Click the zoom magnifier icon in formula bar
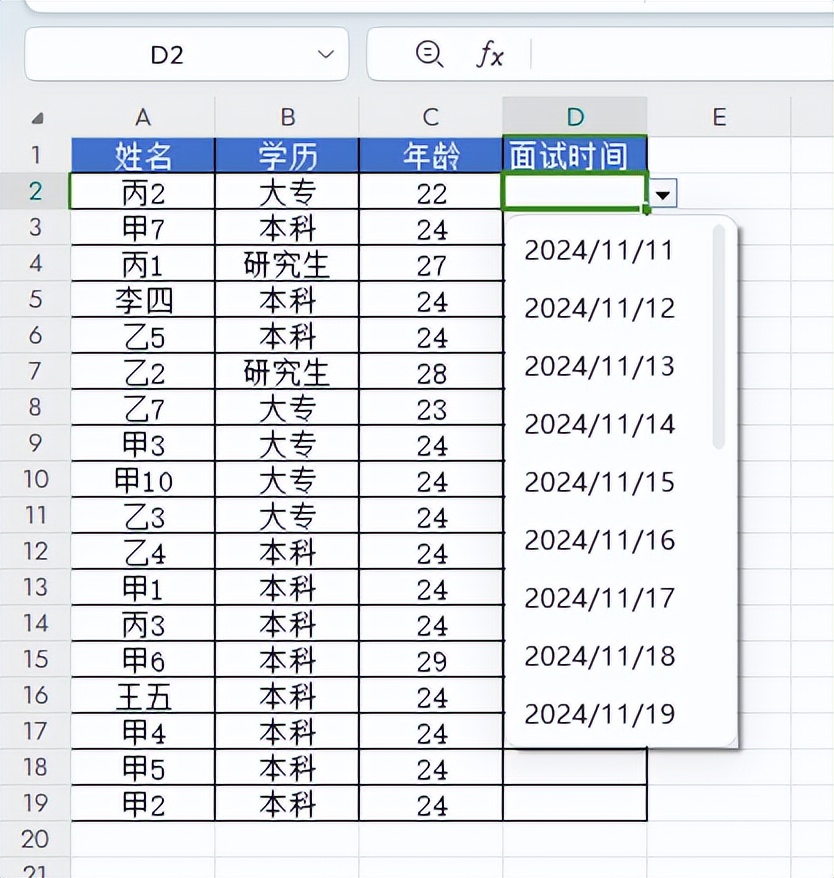 coord(429,55)
